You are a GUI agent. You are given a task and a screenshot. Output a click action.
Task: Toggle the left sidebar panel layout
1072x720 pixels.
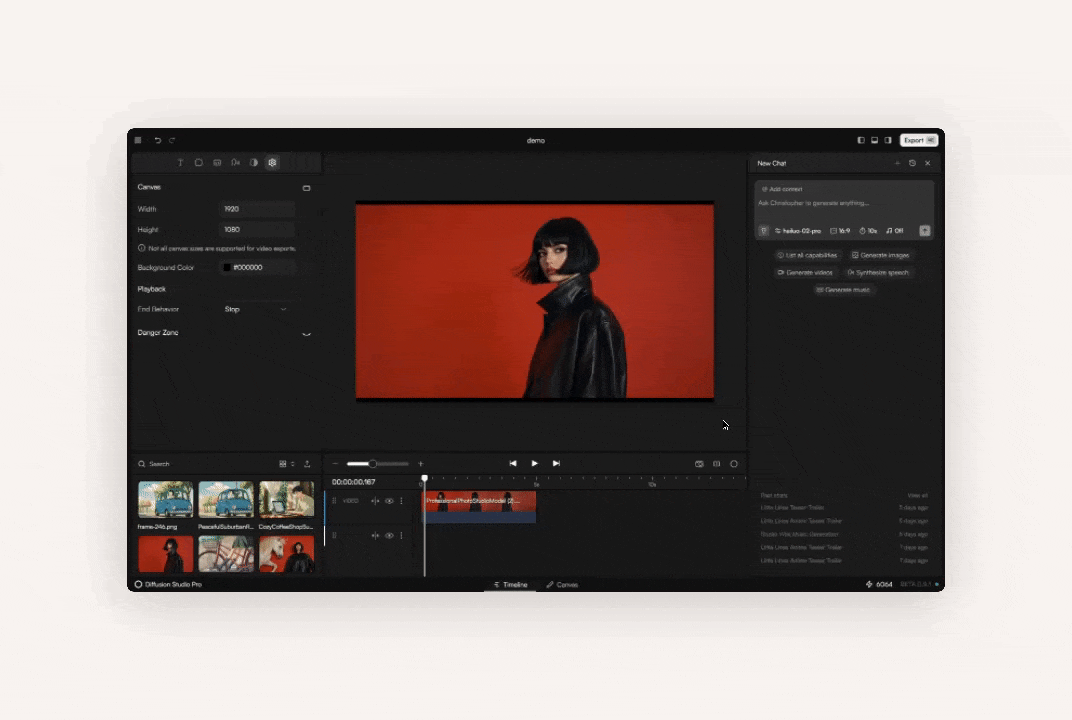tap(861, 140)
